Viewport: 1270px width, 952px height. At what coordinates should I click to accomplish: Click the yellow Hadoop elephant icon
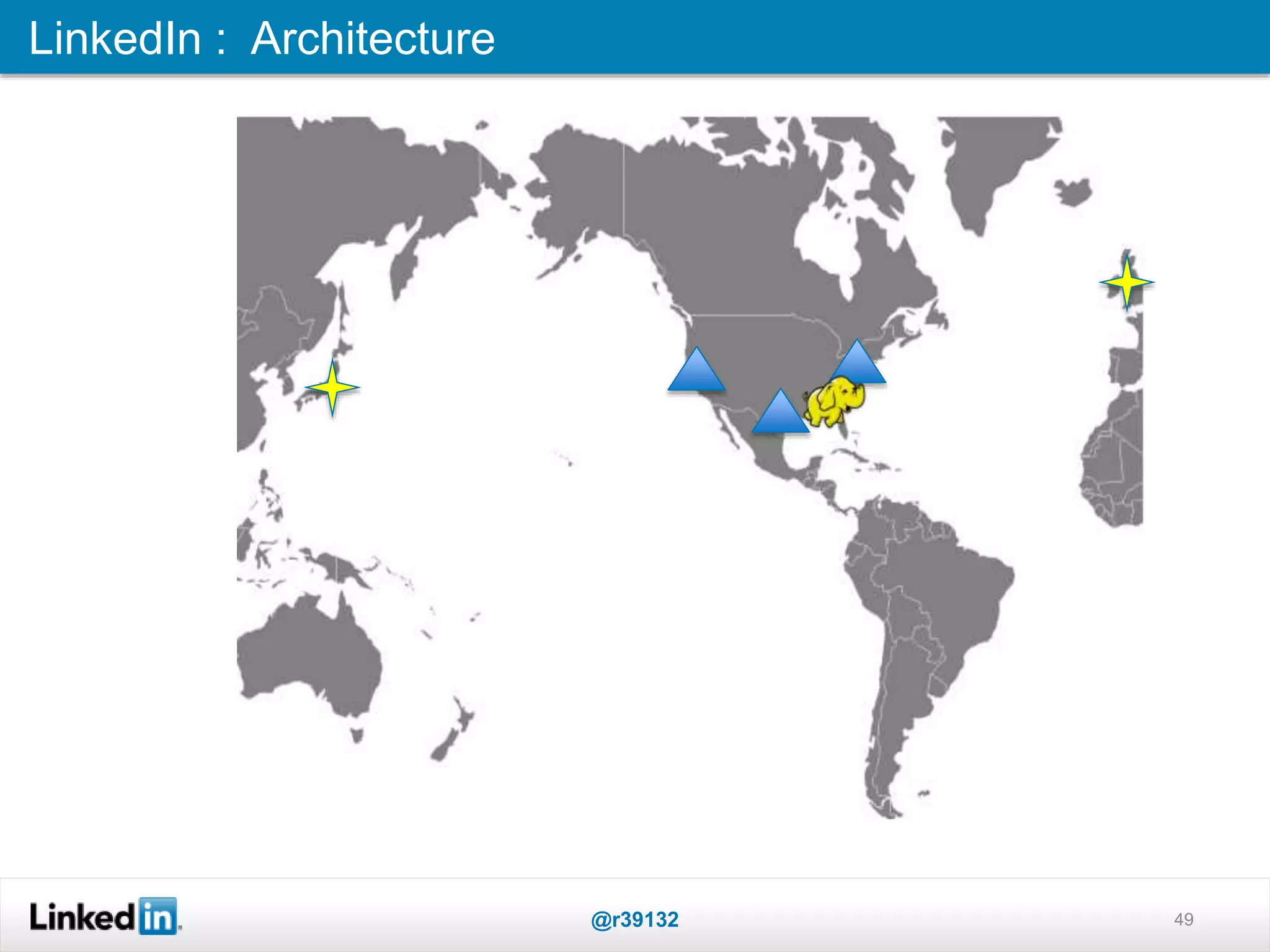tap(834, 403)
